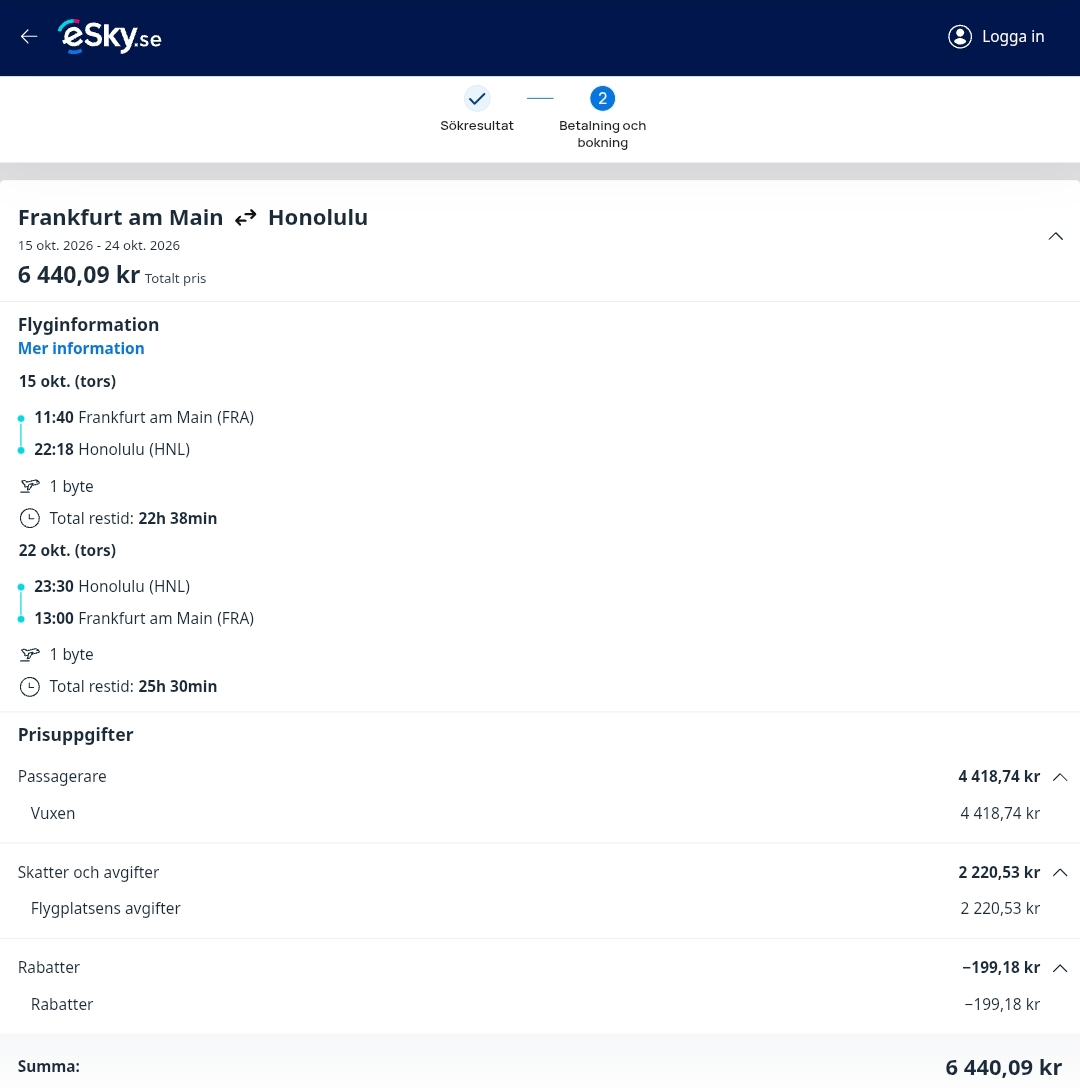1080x1088 pixels.
Task: Click the 23:30 Honolulu (HNL) departure
Action: pos(112,586)
